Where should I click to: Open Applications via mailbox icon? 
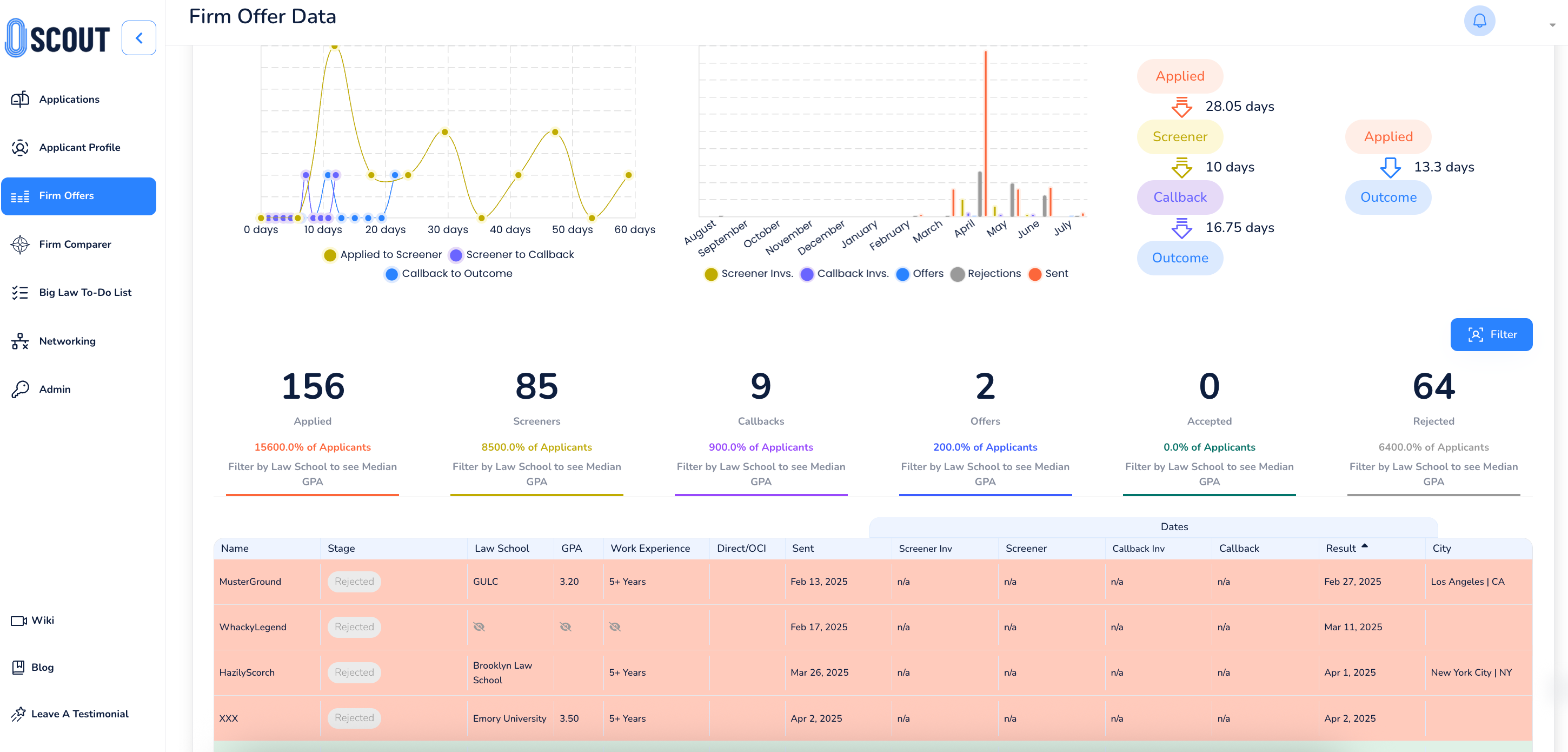[20, 99]
